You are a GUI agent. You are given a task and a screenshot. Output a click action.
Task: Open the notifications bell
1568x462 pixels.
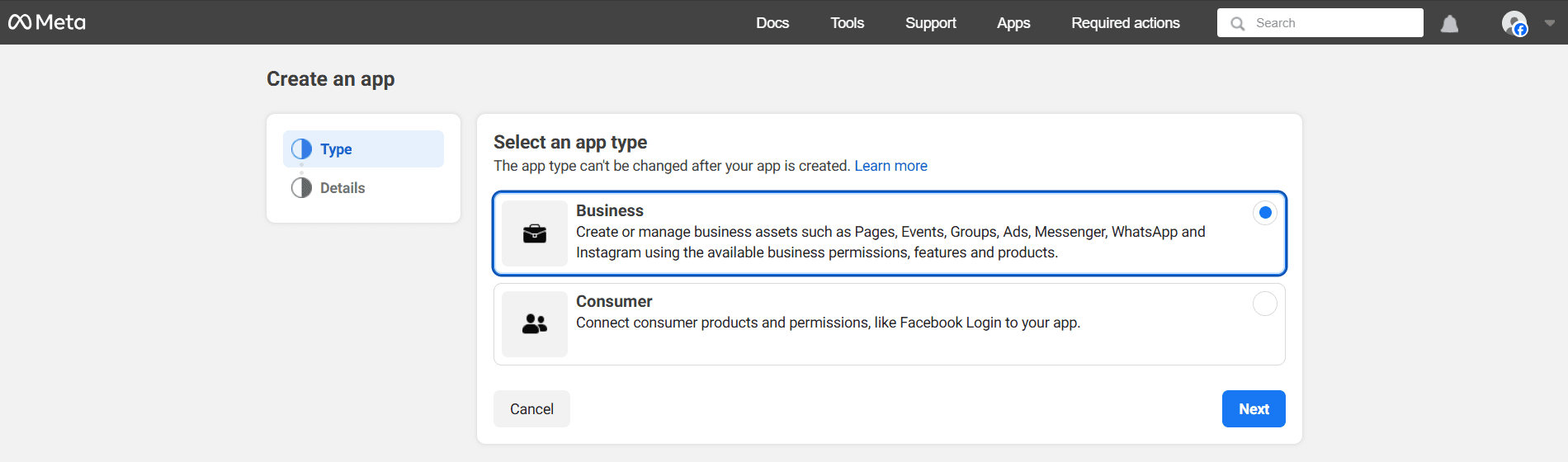tap(1449, 24)
